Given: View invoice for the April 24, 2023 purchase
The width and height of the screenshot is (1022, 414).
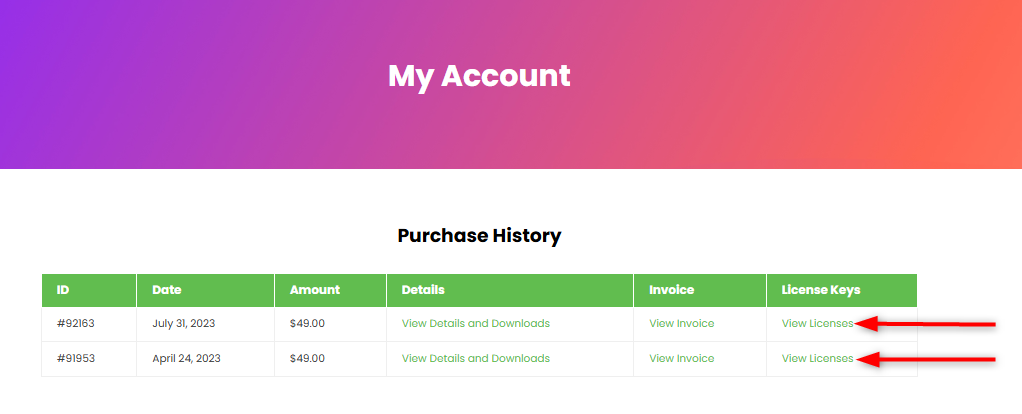Looking at the screenshot, I should [x=681, y=358].
